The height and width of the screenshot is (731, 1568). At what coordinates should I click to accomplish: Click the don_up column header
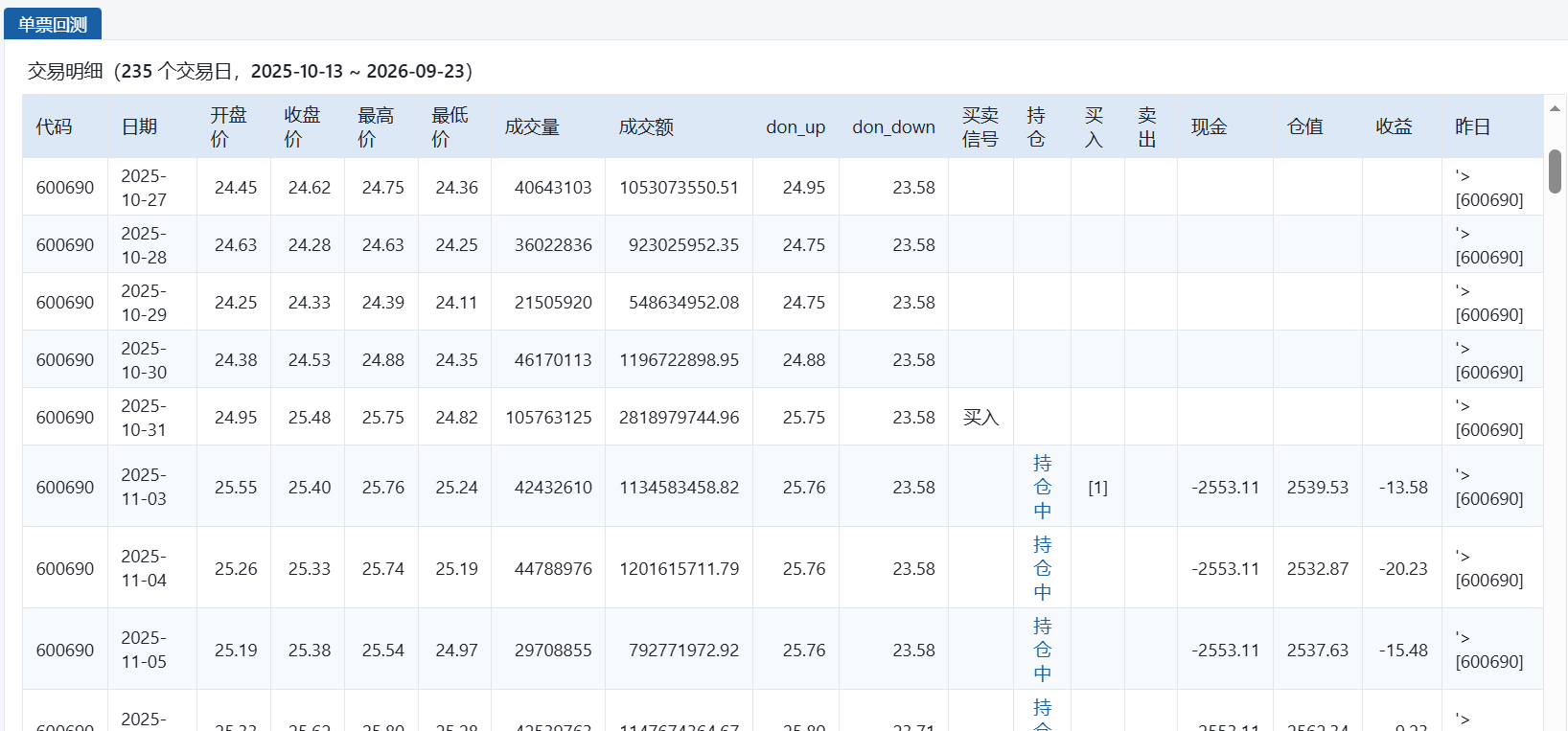click(x=796, y=126)
